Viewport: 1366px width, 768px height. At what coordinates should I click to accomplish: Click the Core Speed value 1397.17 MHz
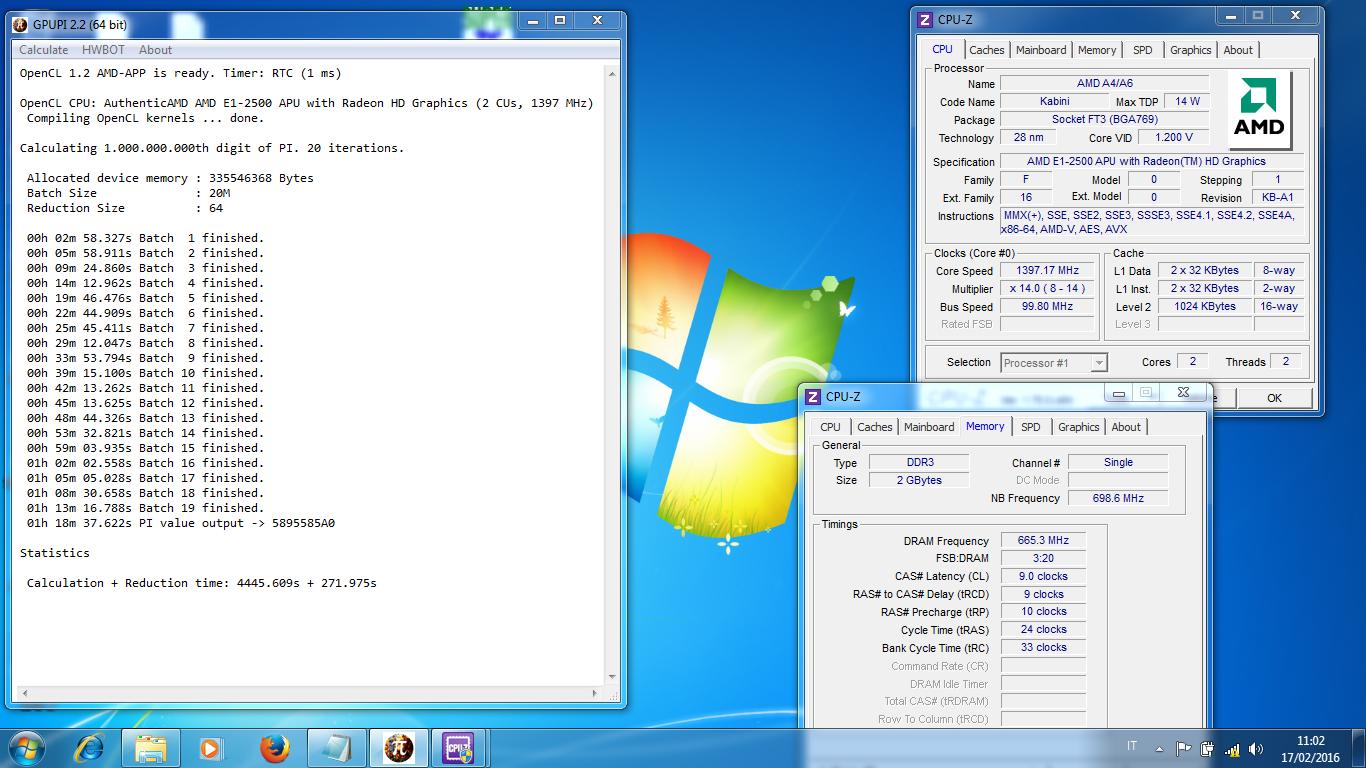point(1047,271)
